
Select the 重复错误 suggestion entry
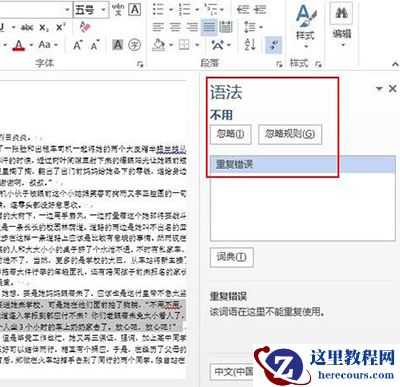(x=302, y=164)
